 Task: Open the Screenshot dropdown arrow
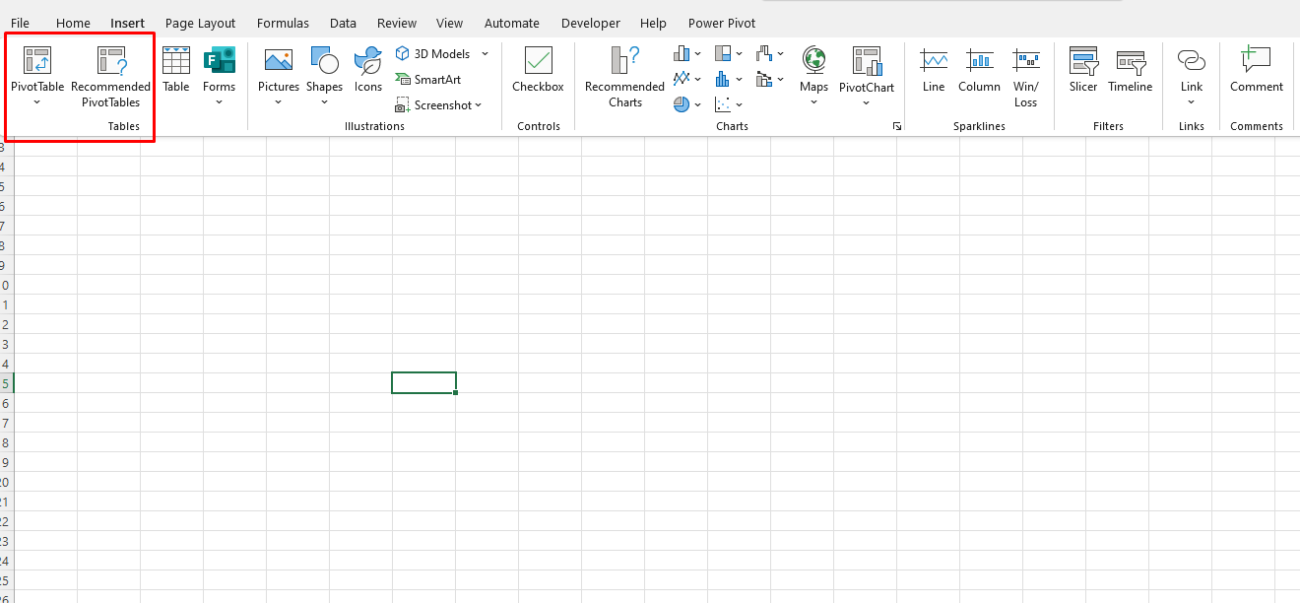(478, 105)
